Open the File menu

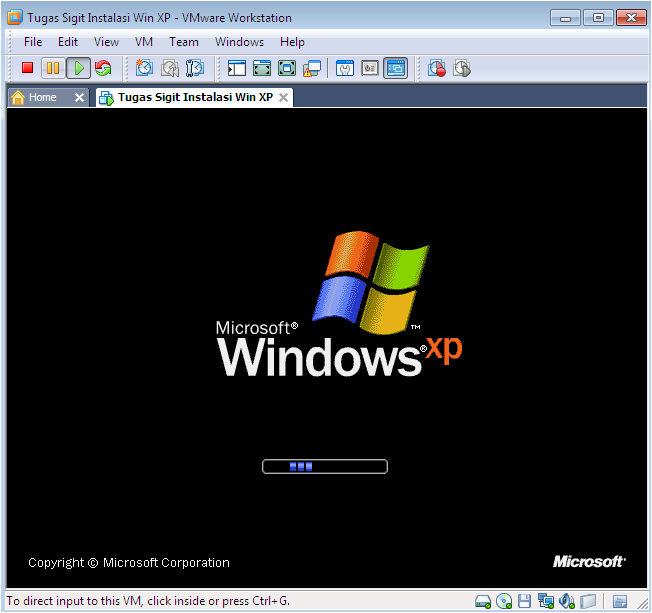tap(33, 42)
